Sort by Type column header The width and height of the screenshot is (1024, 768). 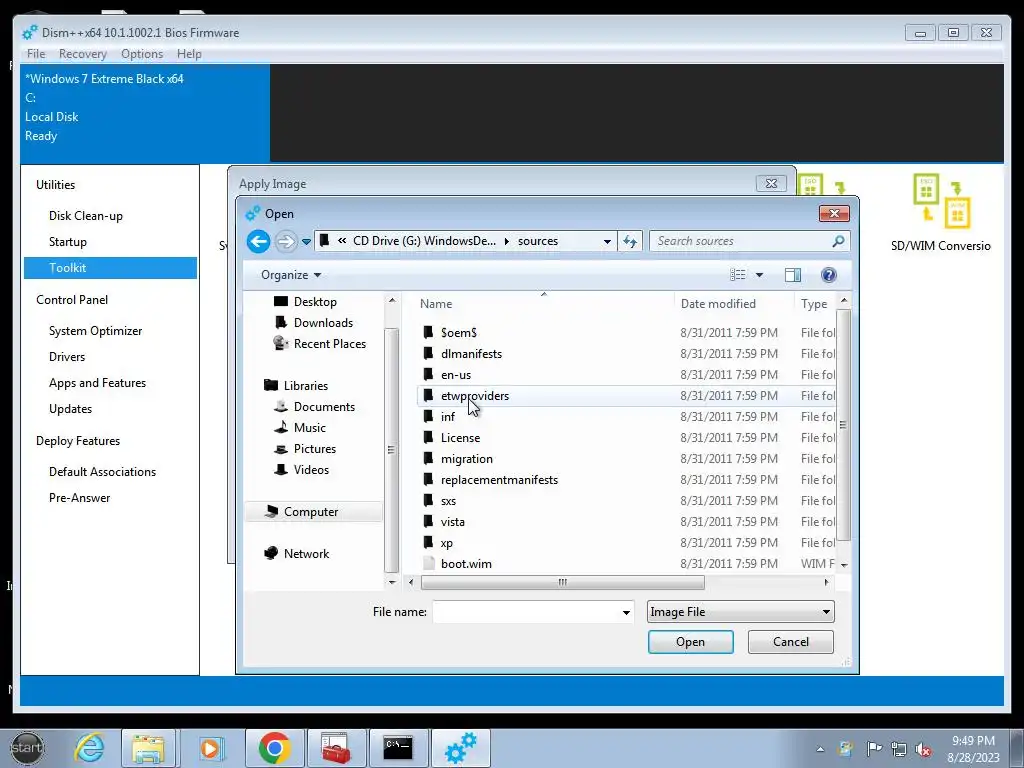point(814,304)
